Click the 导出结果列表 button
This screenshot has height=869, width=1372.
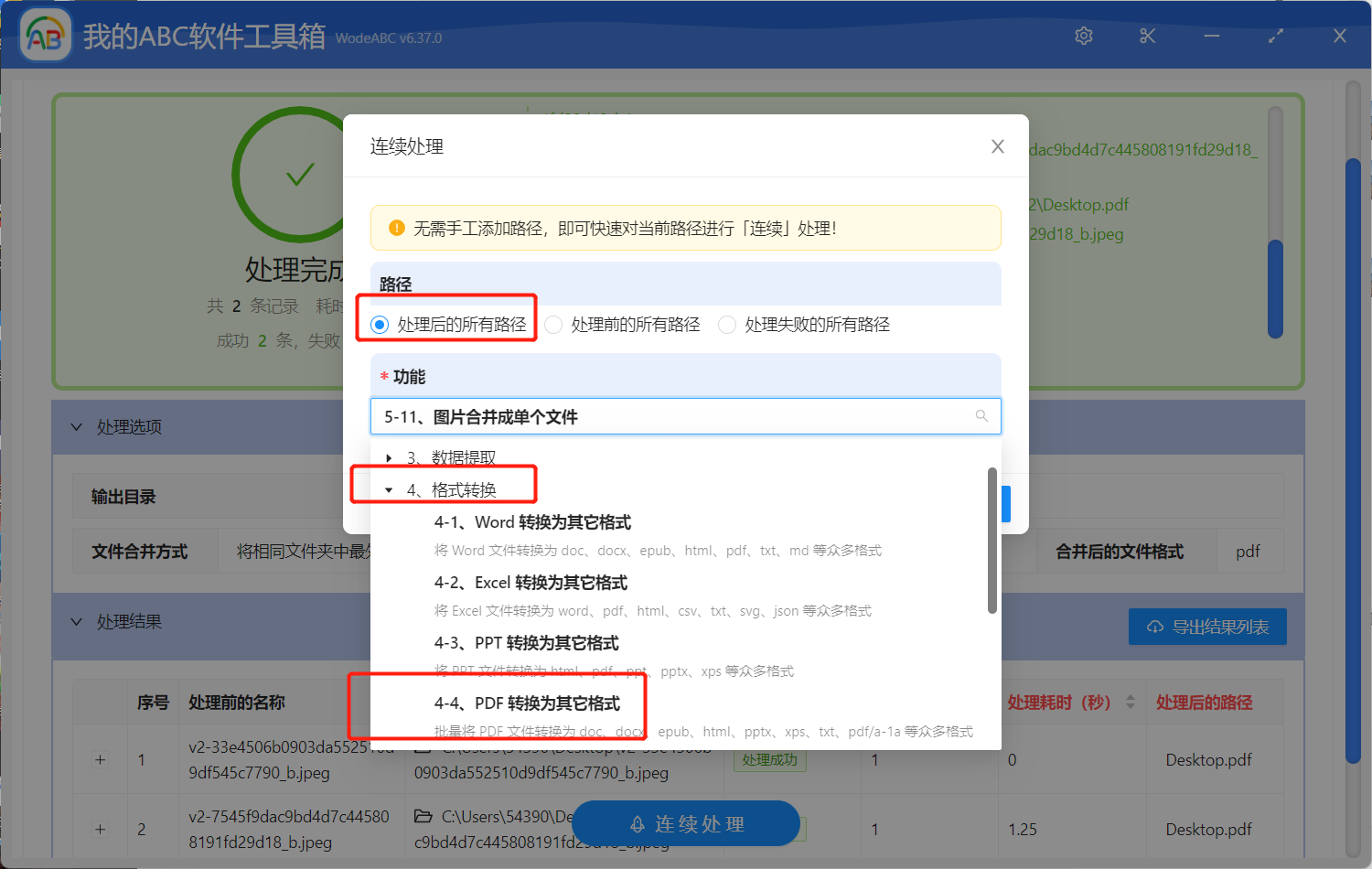coord(1207,627)
